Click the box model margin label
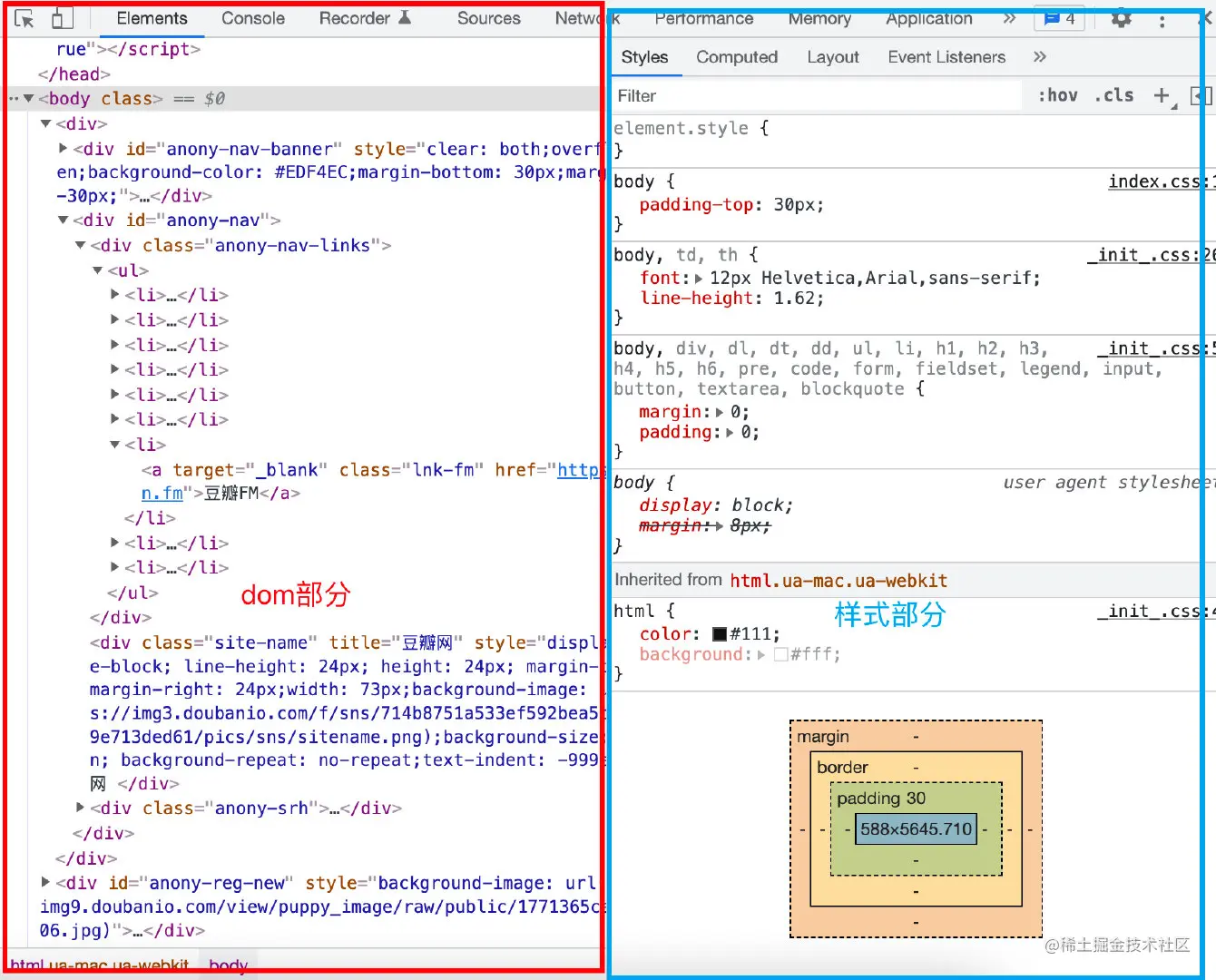The width and height of the screenshot is (1216, 980). point(823,737)
